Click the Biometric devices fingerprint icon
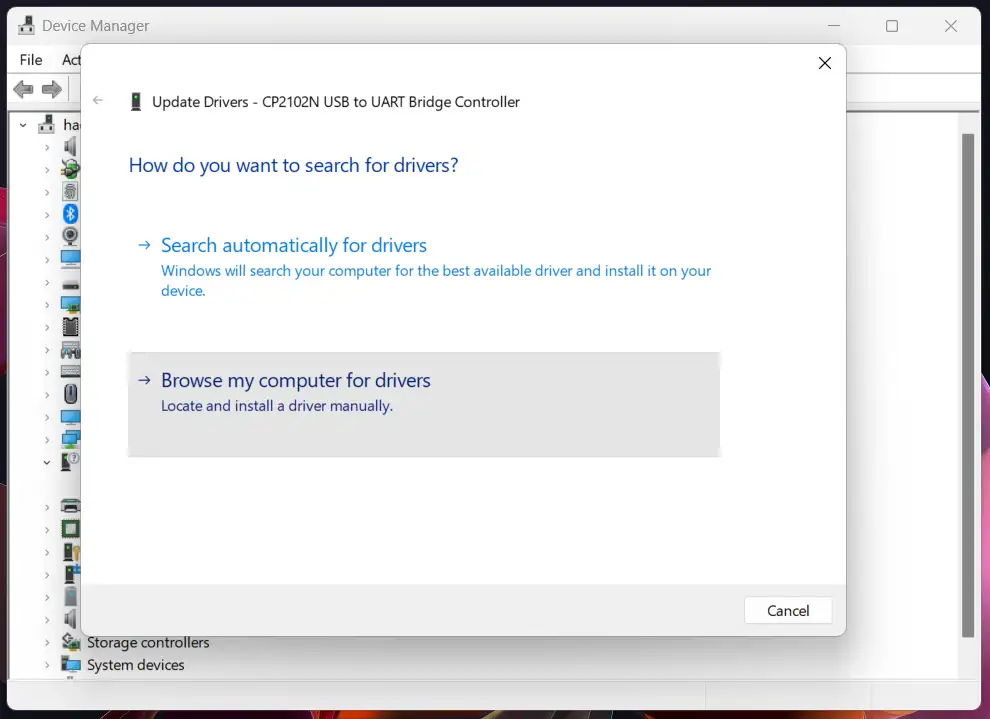990x719 pixels. 70,190
